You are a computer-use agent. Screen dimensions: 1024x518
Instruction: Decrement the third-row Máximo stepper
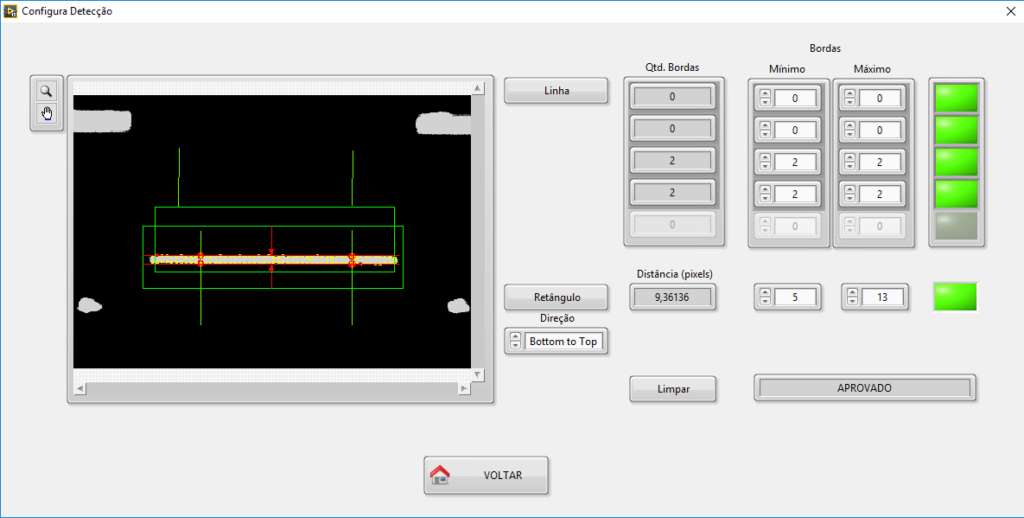[x=850, y=167]
